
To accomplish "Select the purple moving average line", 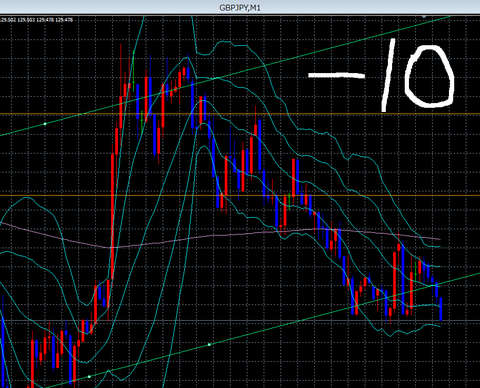I will point(220,236).
